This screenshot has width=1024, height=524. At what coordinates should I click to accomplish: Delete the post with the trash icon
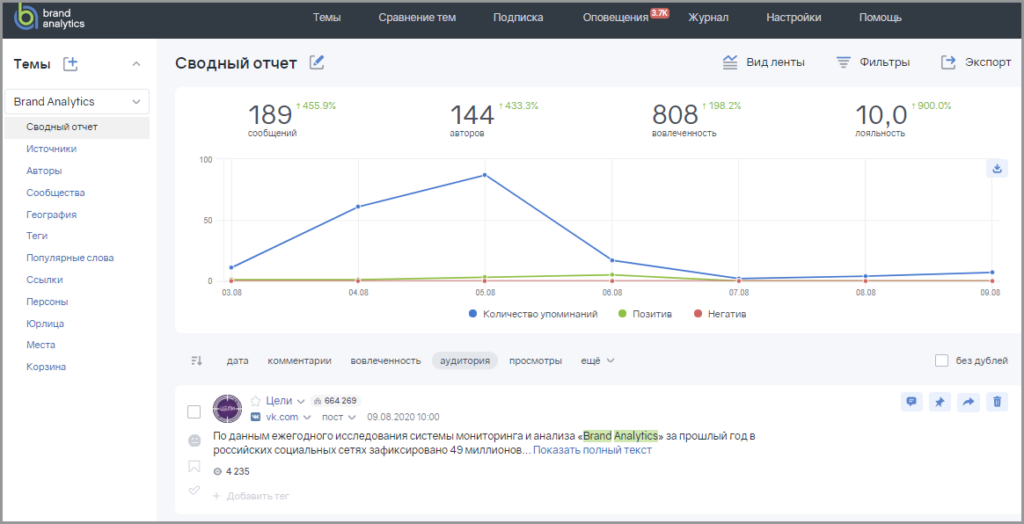[996, 402]
